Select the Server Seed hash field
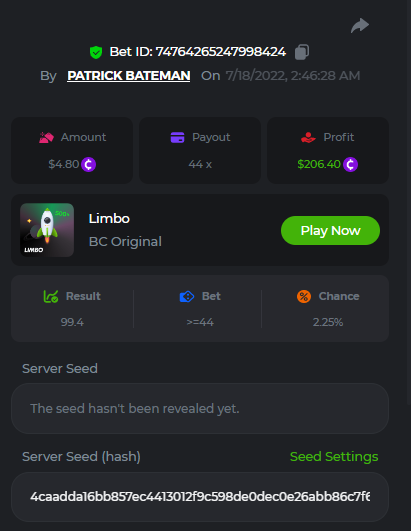This screenshot has width=411, height=531. (x=200, y=497)
